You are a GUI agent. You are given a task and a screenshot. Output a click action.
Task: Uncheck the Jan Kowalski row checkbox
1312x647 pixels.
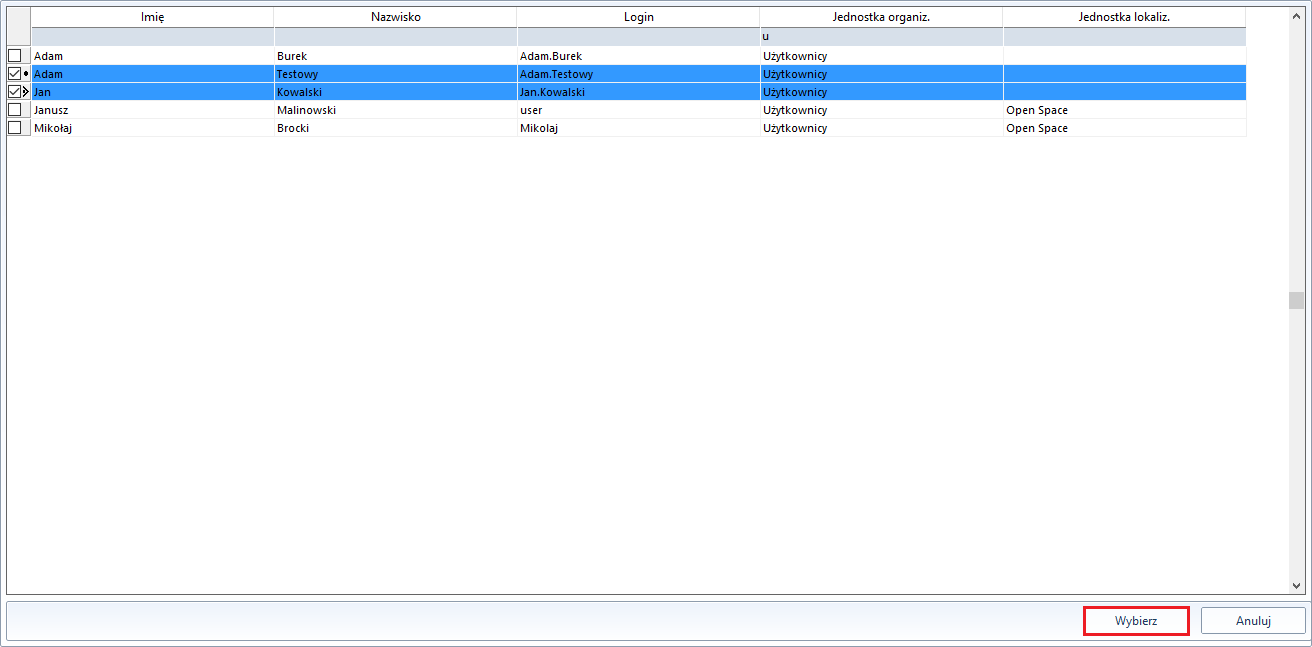click(x=14, y=92)
